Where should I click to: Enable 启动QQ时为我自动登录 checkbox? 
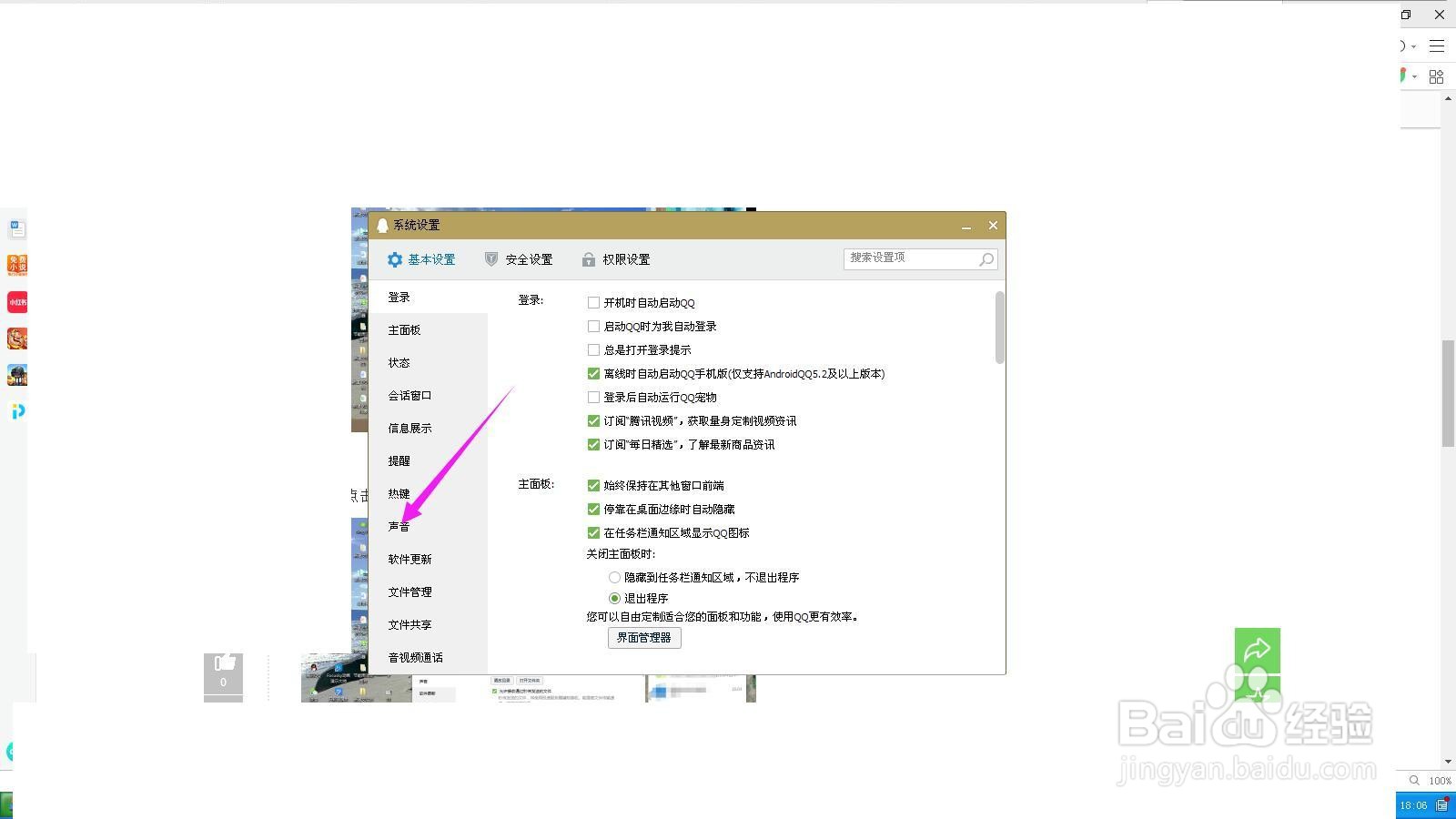point(593,327)
